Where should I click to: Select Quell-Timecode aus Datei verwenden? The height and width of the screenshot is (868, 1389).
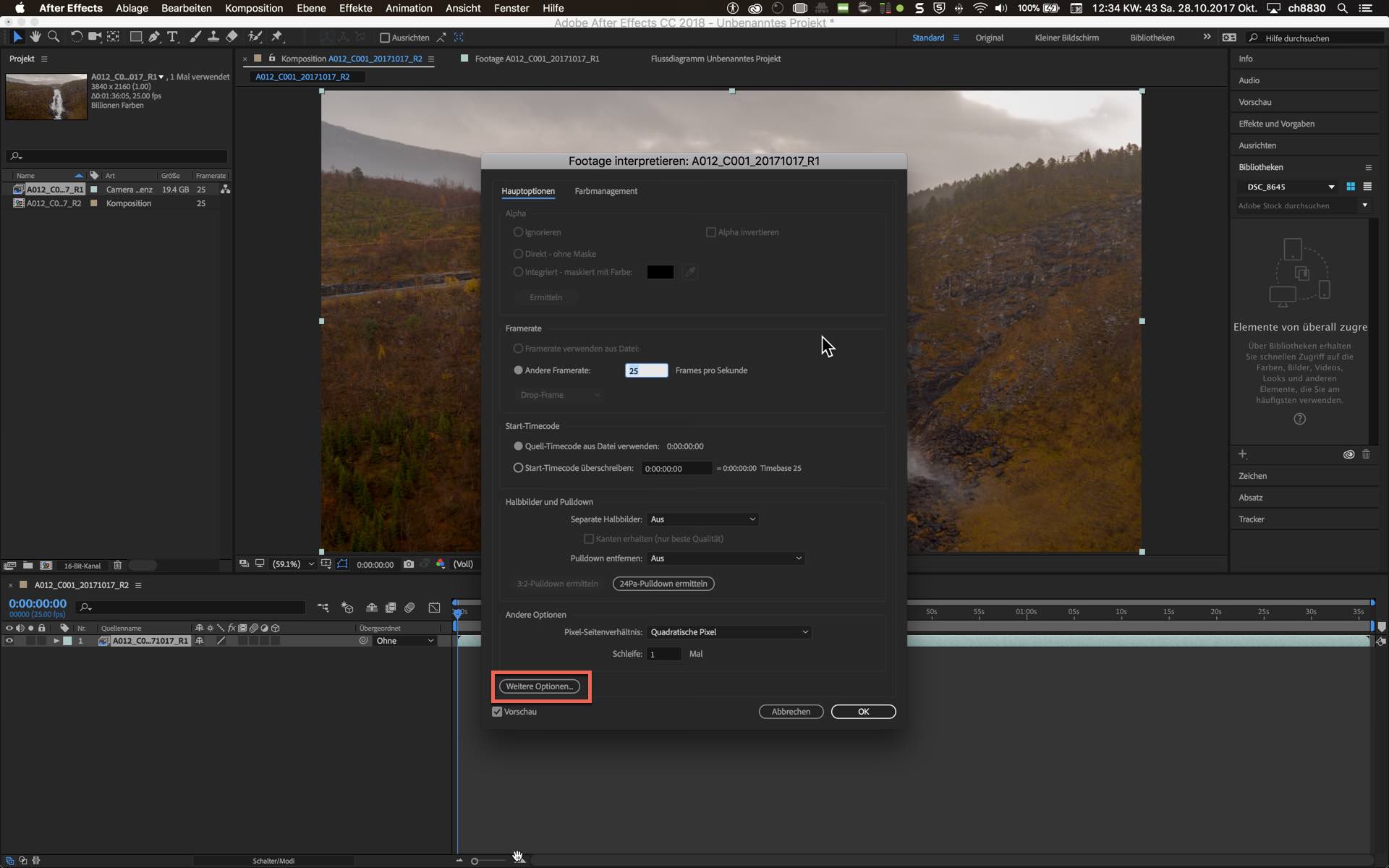tap(518, 446)
